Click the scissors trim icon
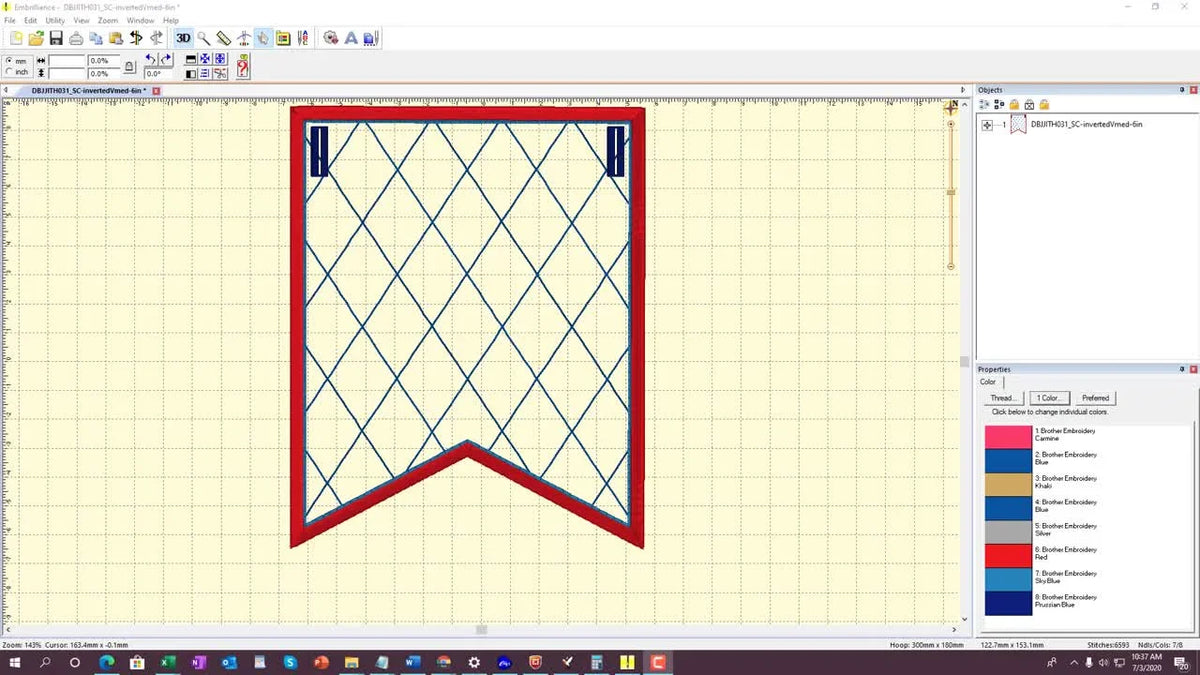Screen dimensions: 1200x675 pyautogui.click(x=220, y=73)
